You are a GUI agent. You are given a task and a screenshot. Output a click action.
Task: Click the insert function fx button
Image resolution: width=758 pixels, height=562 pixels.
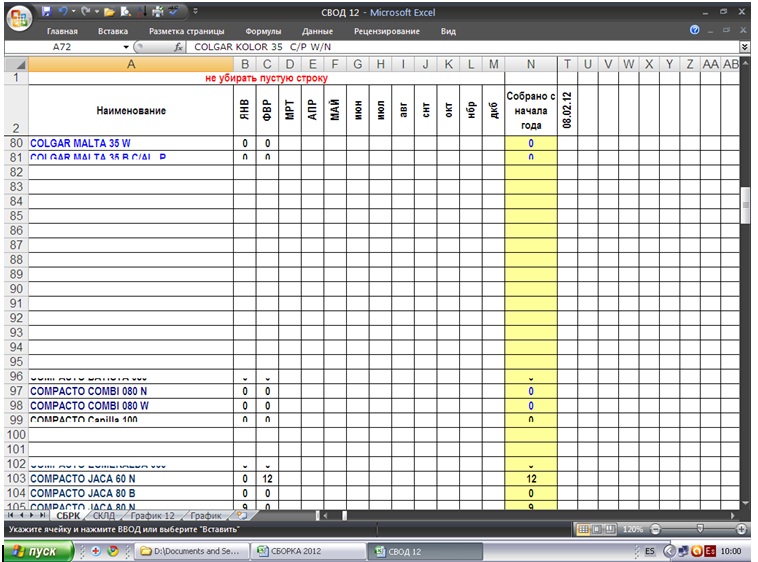[178, 47]
